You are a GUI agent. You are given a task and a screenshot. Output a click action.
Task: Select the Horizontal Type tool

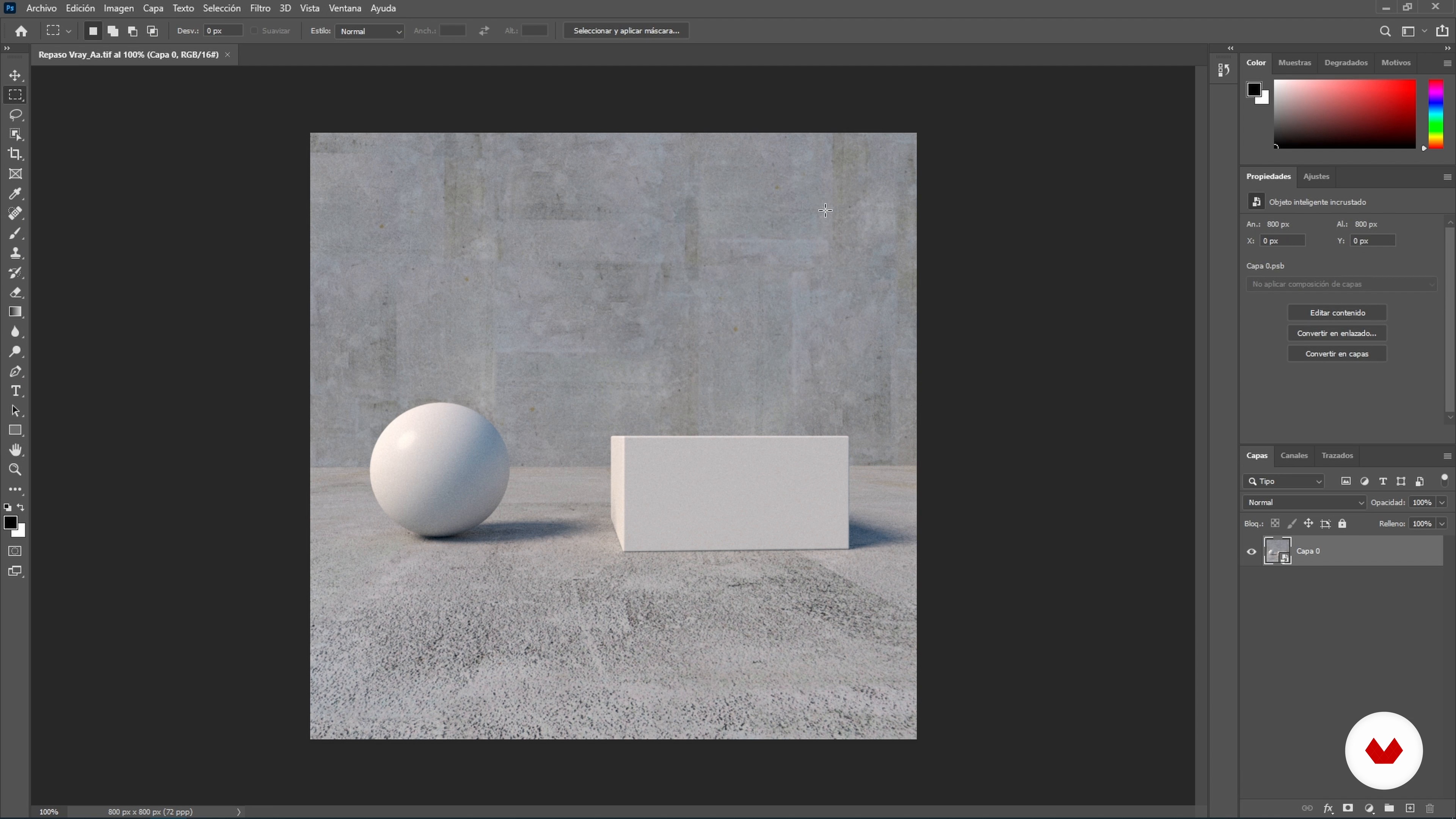coord(15,391)
